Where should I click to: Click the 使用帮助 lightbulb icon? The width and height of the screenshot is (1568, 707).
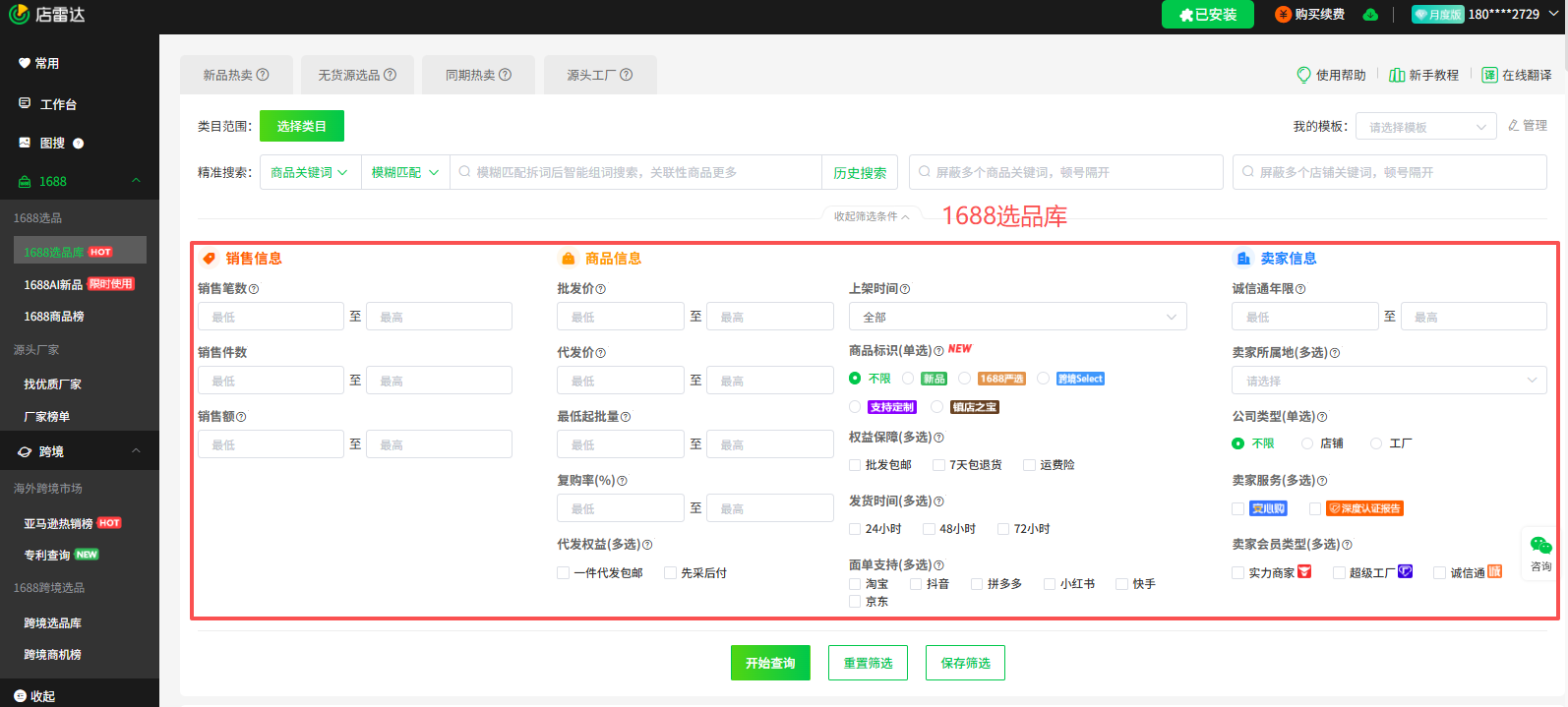coord(1304,75)
